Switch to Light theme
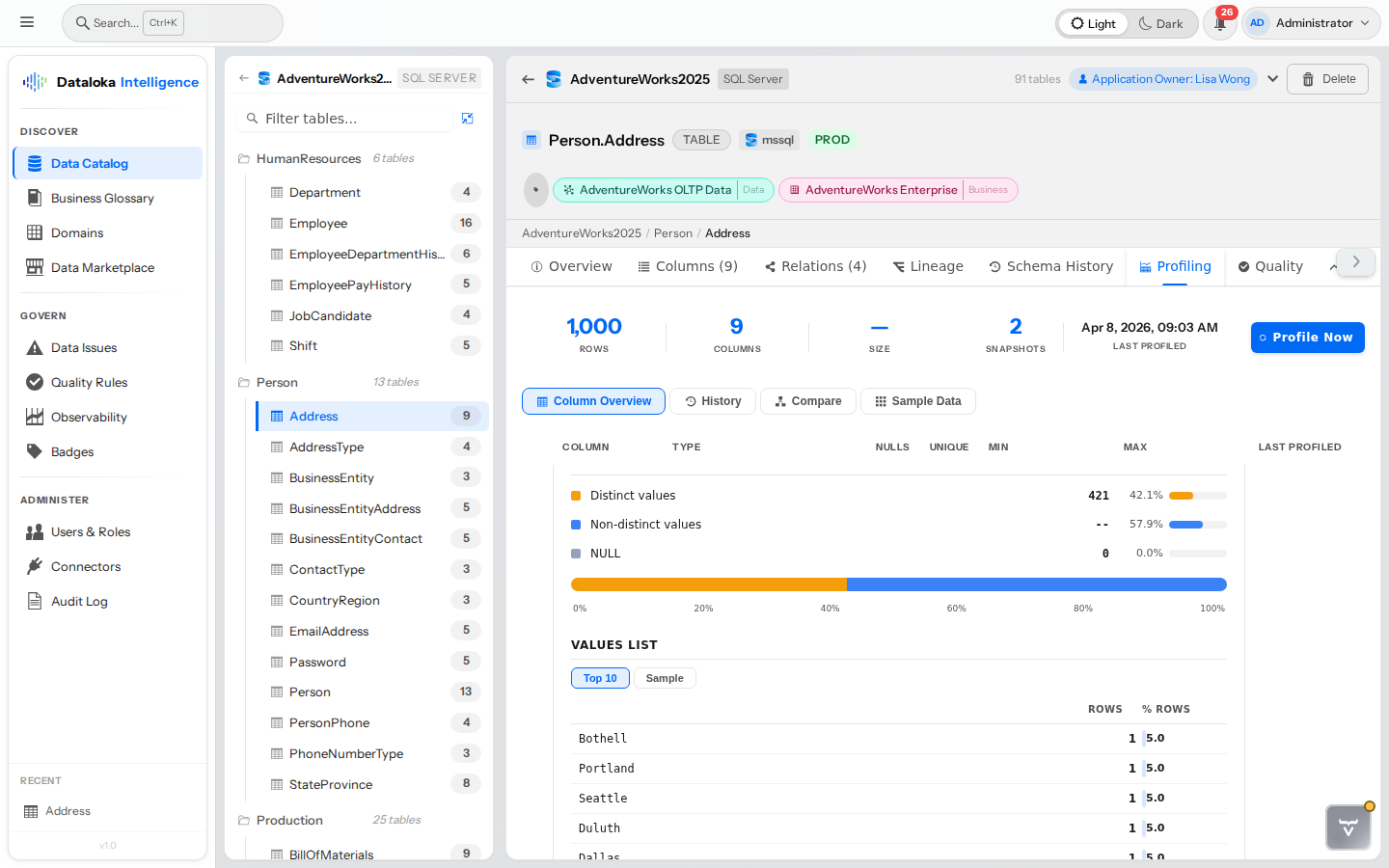 point(1093,23)
